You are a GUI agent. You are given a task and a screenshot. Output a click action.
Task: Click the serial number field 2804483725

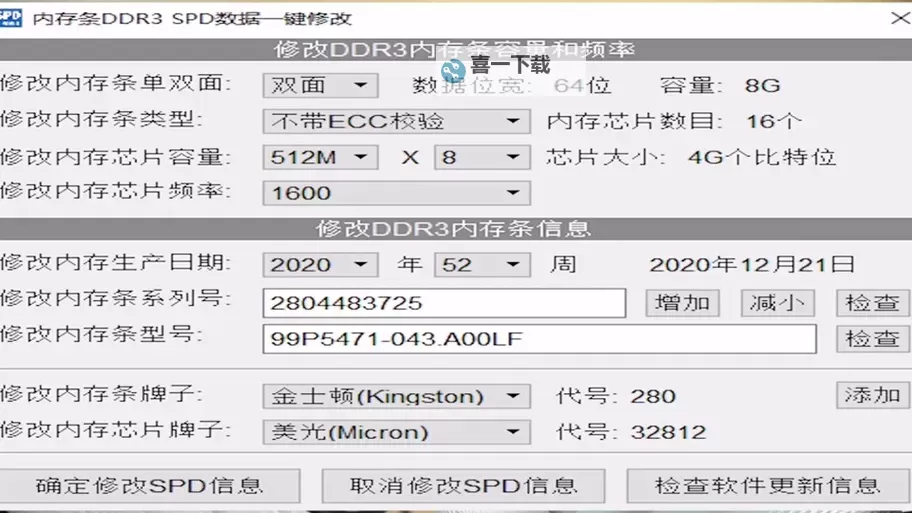(444, 303)
